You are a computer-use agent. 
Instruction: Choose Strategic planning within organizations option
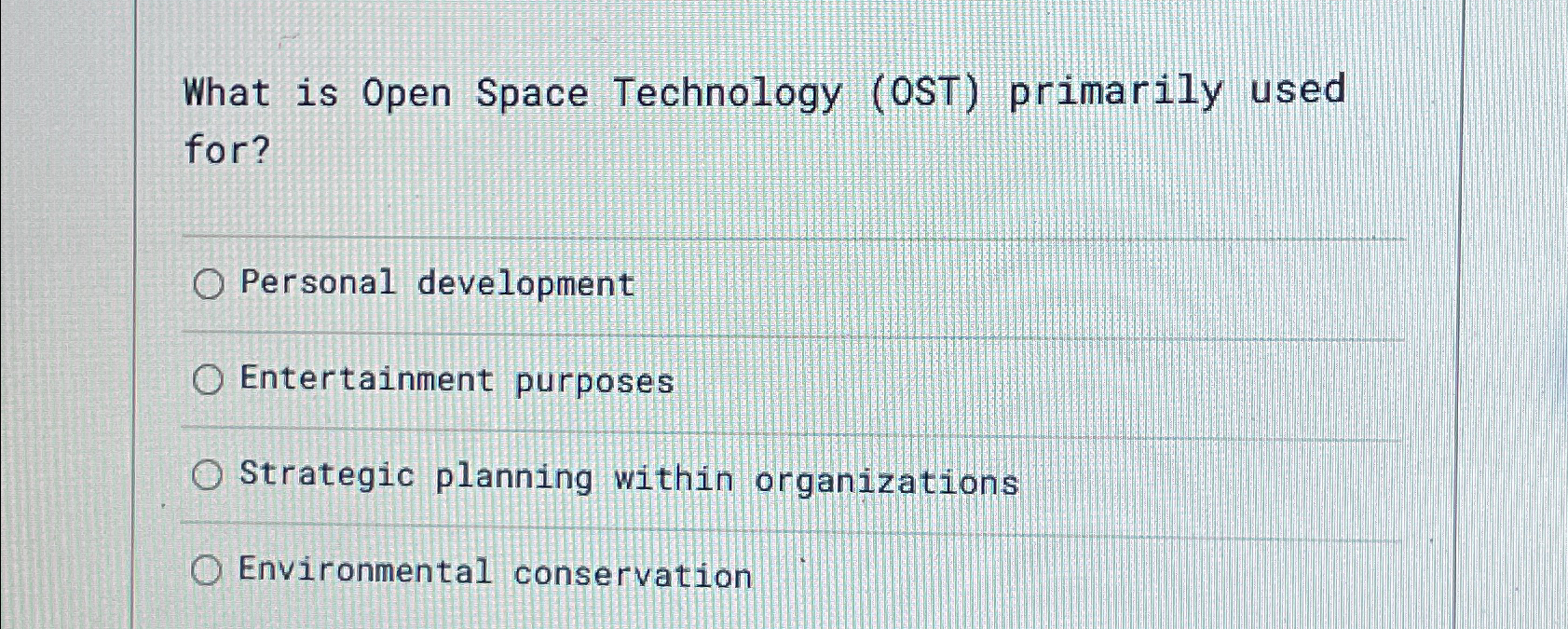[x=207, y=476]
